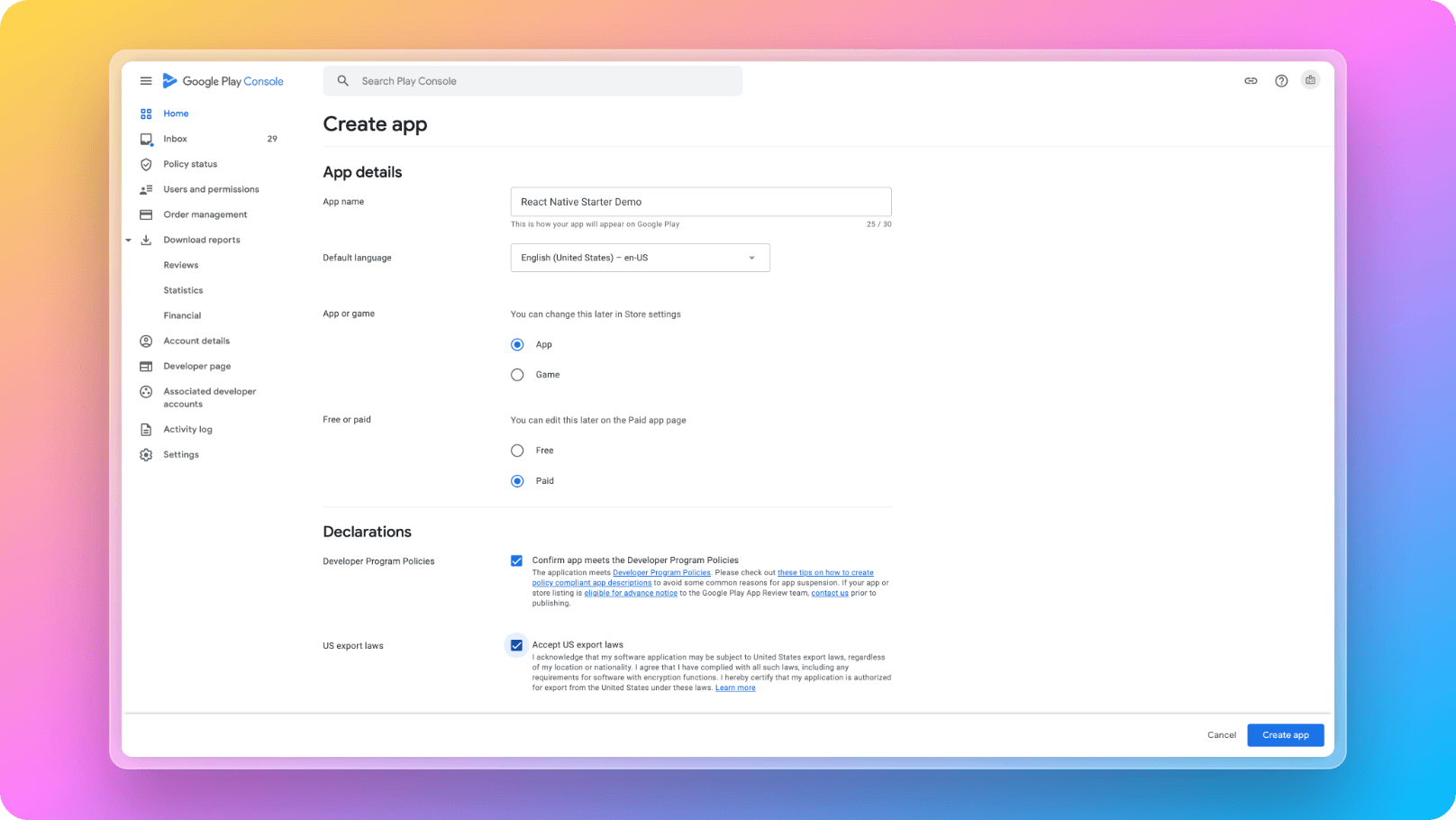Image resolution: width=1456 pixels, height=820 pixels.
Task: Click the Associated developer accounts icon
Action: [x=146, y=391]
